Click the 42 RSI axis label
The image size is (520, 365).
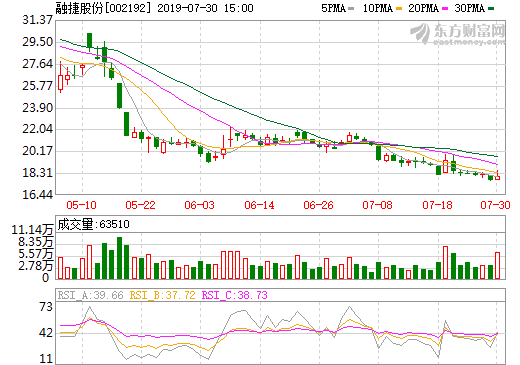click(x=46, y=333)
